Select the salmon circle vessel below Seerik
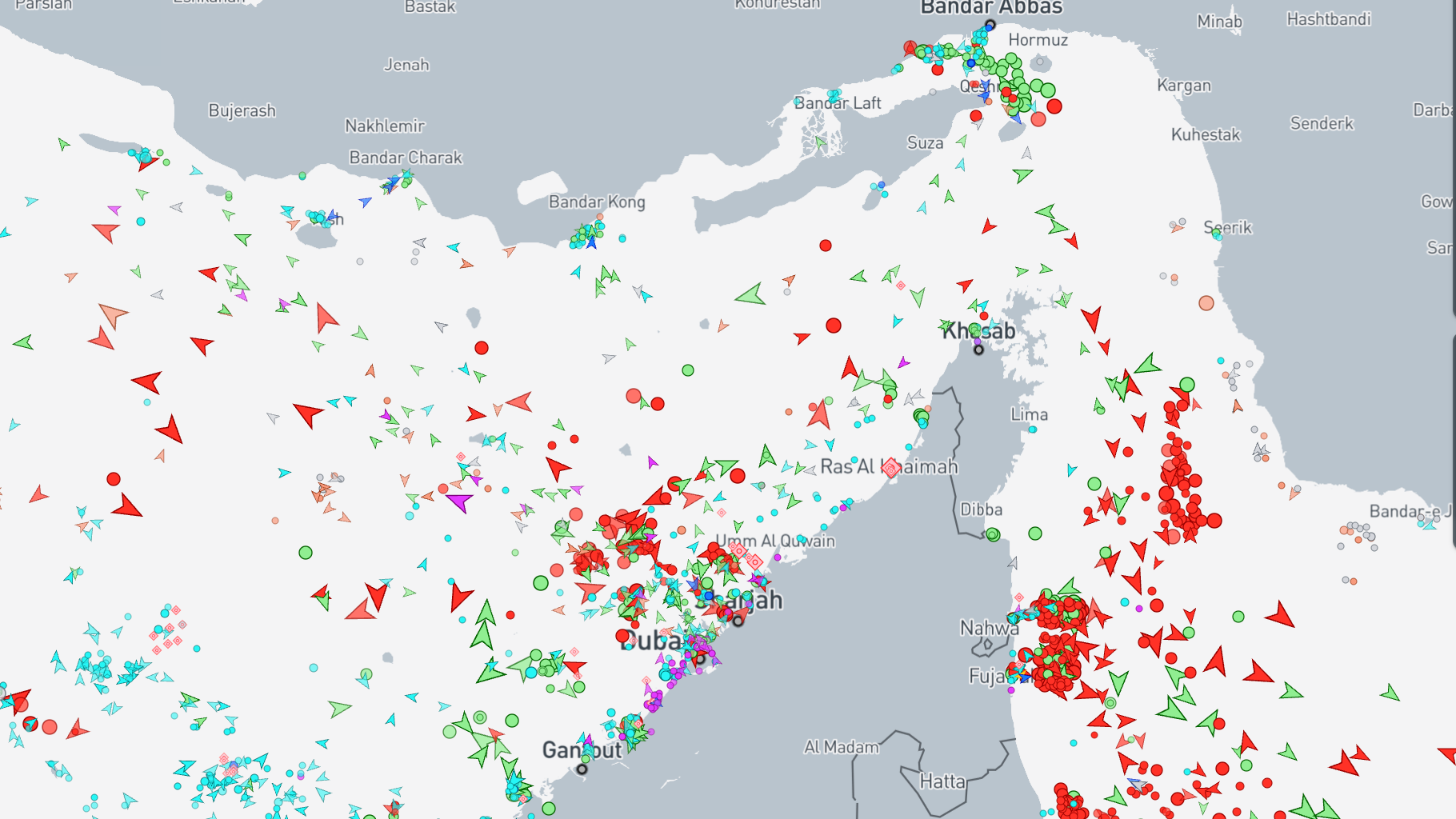The height and width of the screenshot is (819, 1456). click(x=1206, y=303)
